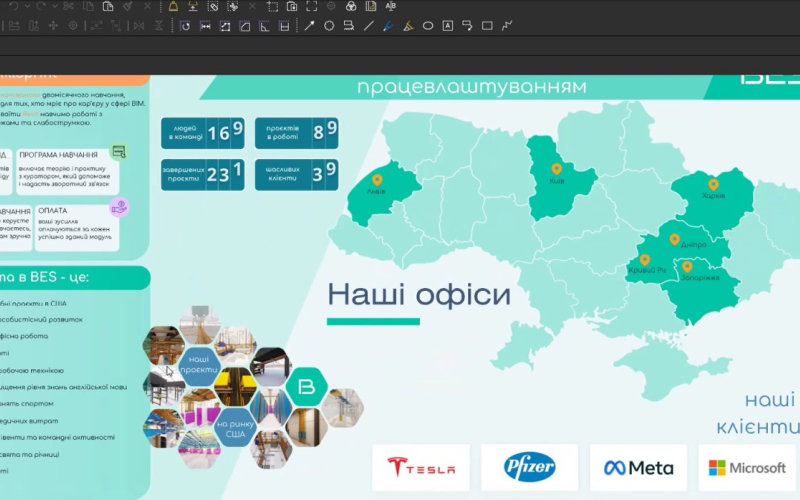Screen dimensions: 800x500
Task: Select the angle measurement tool
Action: click(x=264, y=26)
